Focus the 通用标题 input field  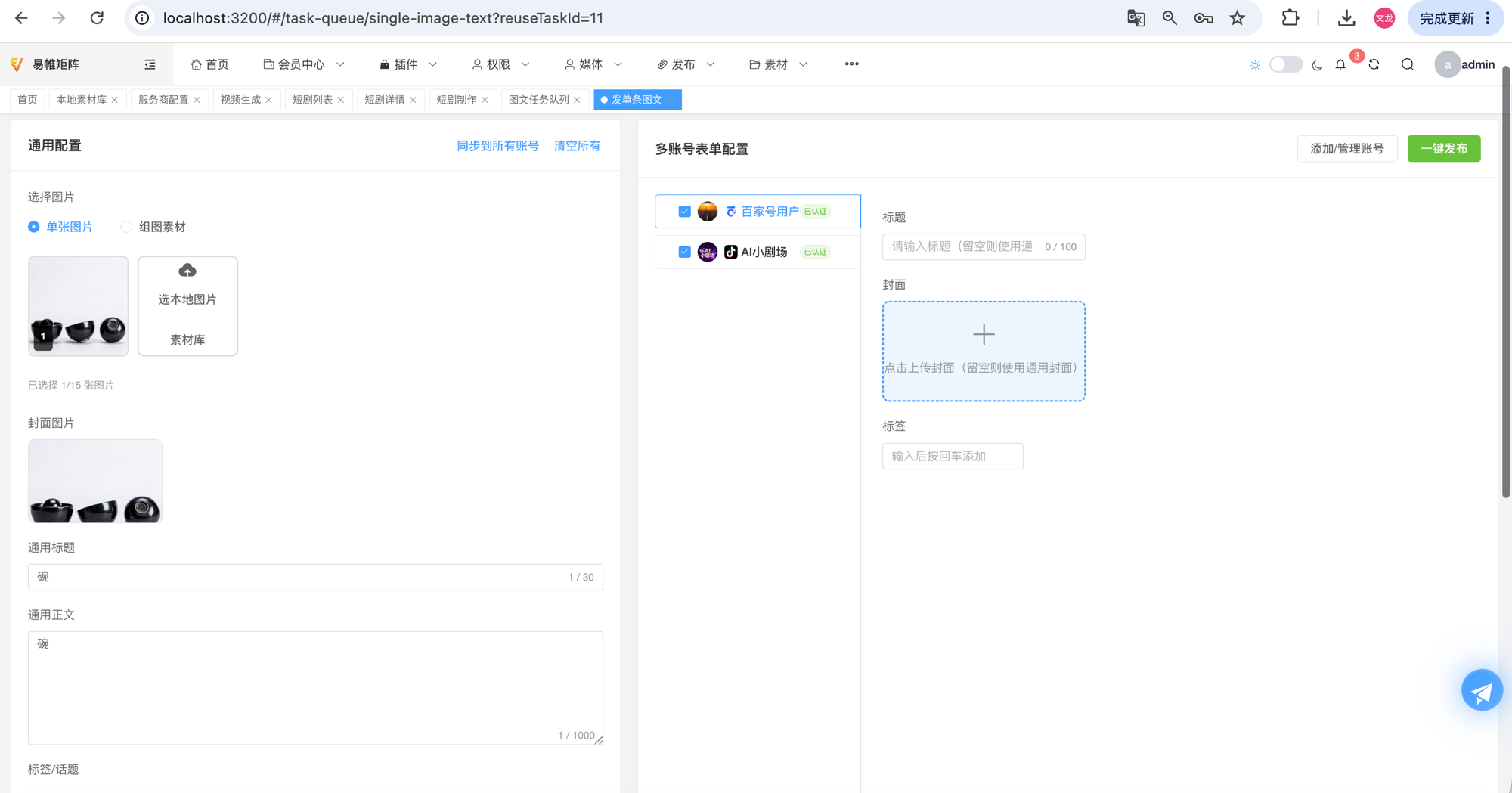[x=315, y=577]
